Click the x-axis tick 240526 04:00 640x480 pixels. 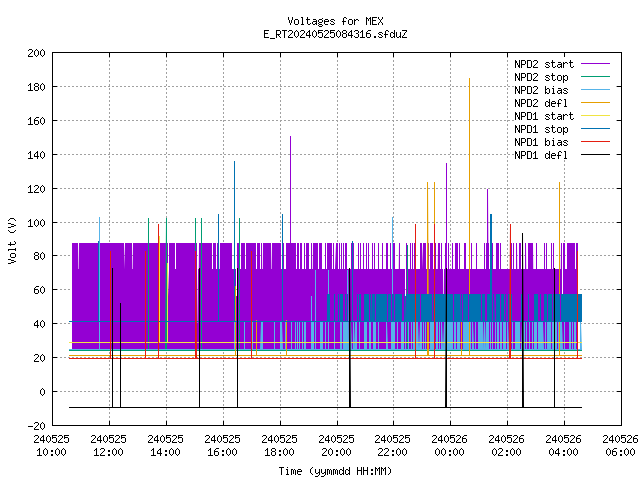(564, 446)
